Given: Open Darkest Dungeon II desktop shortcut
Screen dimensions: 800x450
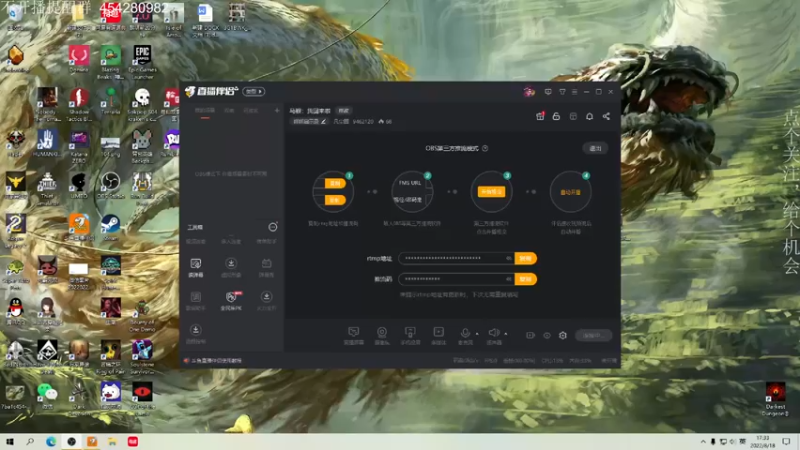Looking at the screenshot, I should point(775,398).
